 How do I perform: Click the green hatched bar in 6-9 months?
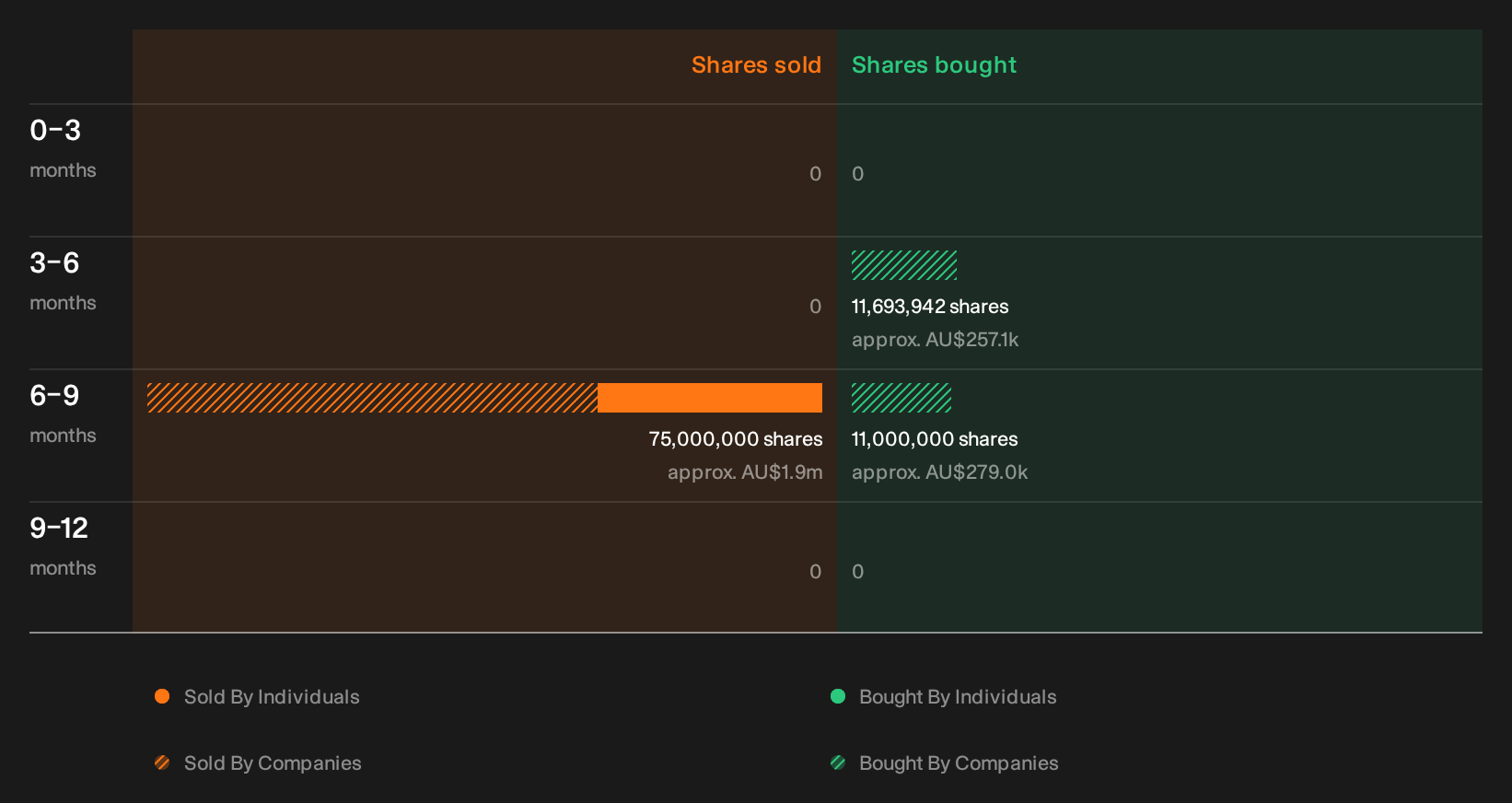[x=901, y=398]
